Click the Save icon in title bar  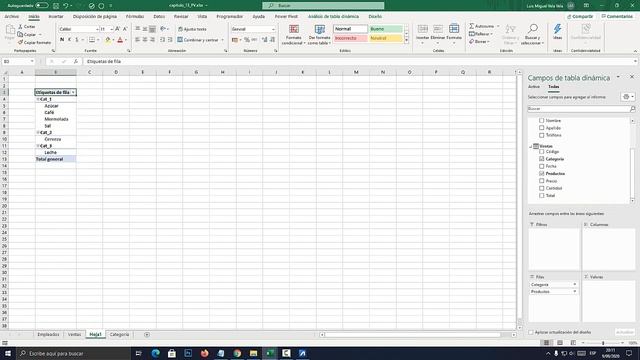[x=56, y=6]
